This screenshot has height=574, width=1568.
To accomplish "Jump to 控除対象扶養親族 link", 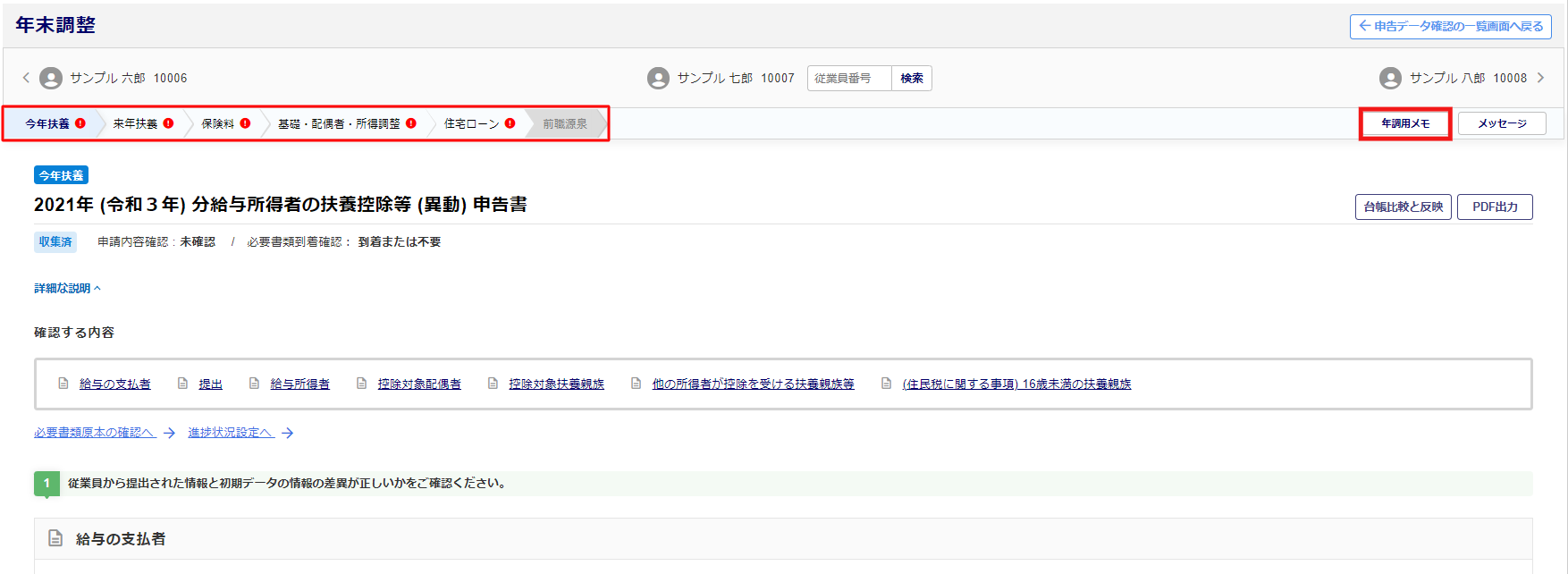I will [557, 384].
